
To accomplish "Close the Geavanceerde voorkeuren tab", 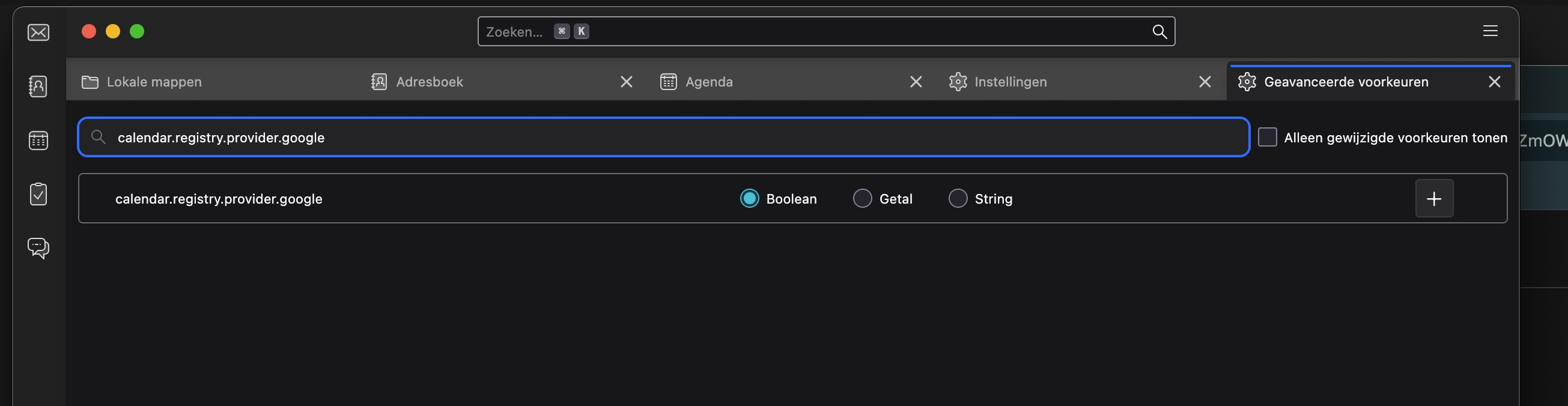I will [1494, 82].
